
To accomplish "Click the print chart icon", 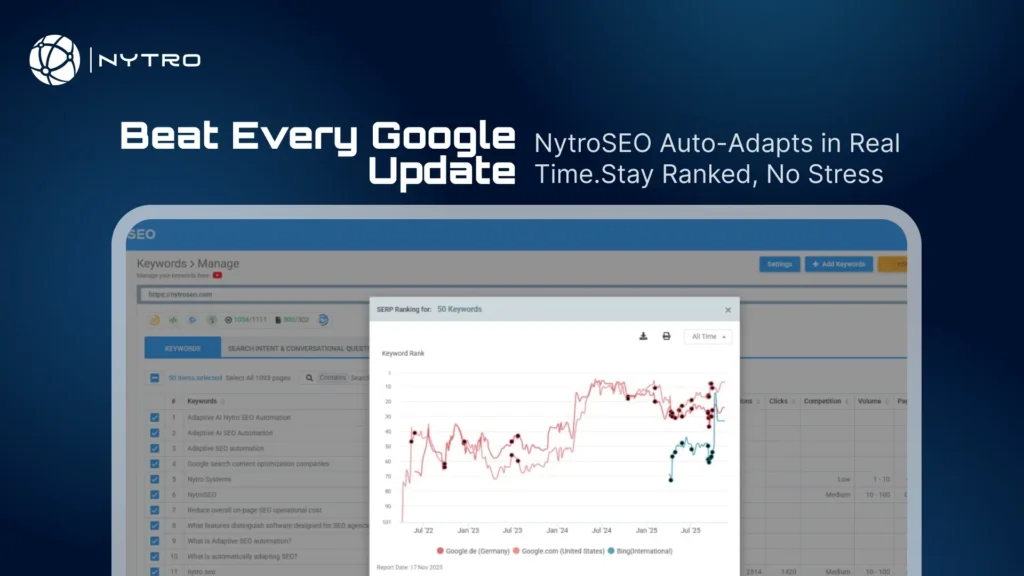I will [666, 337].
